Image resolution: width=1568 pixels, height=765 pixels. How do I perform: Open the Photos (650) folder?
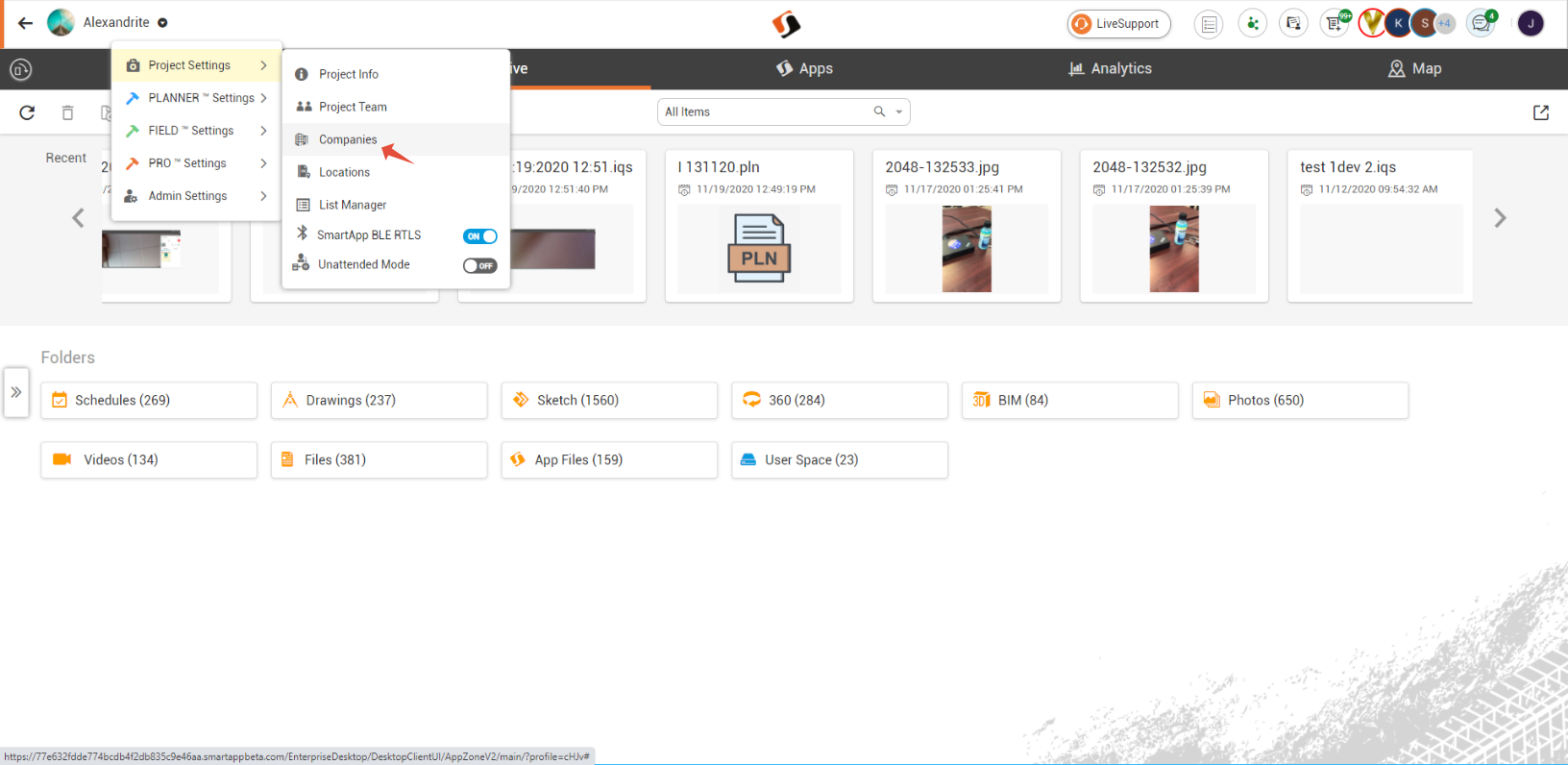pyautogui.click(x=1300, y=400)
